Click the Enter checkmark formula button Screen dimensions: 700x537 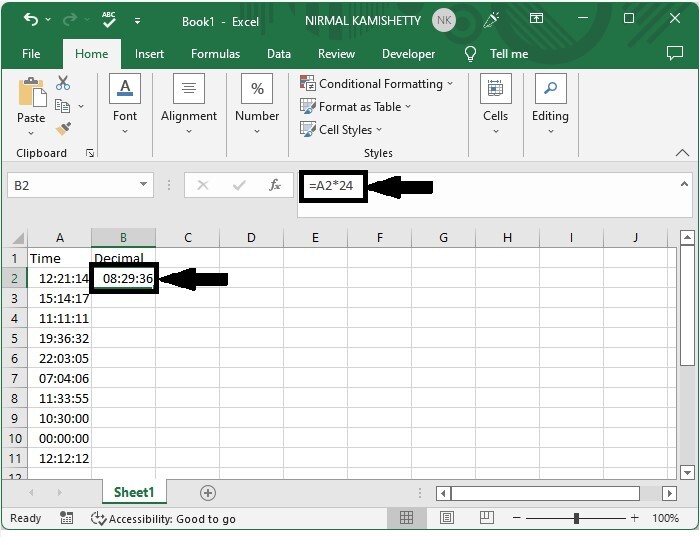(x=239, y=185)
